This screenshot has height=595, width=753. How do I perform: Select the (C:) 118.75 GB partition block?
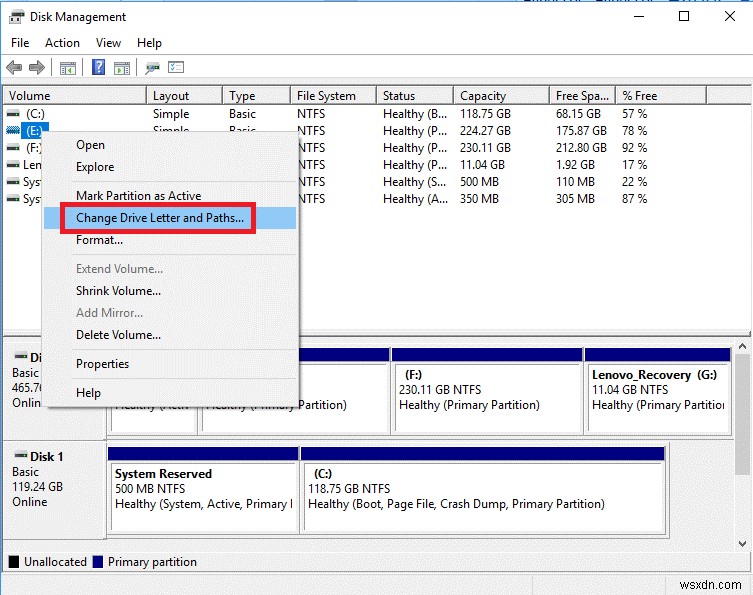point(483,490)
